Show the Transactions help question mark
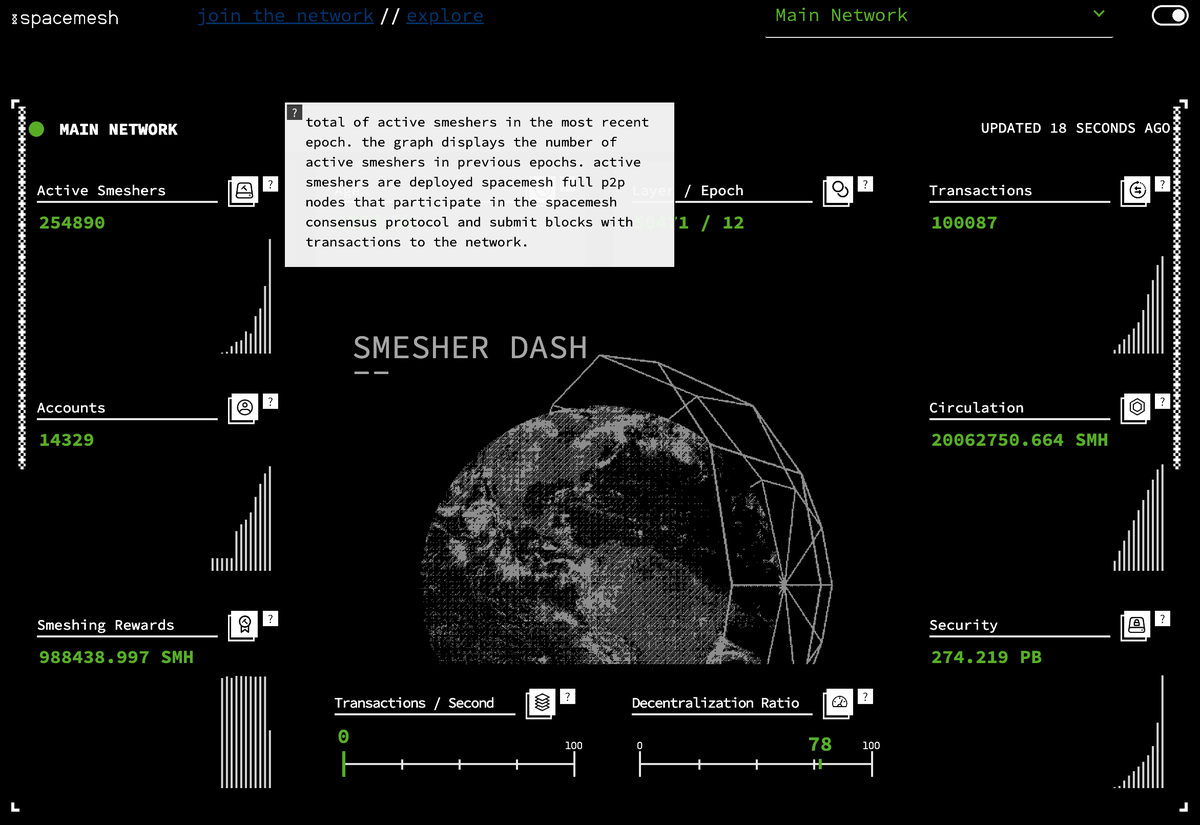1200x825 pixels. 1162,184
